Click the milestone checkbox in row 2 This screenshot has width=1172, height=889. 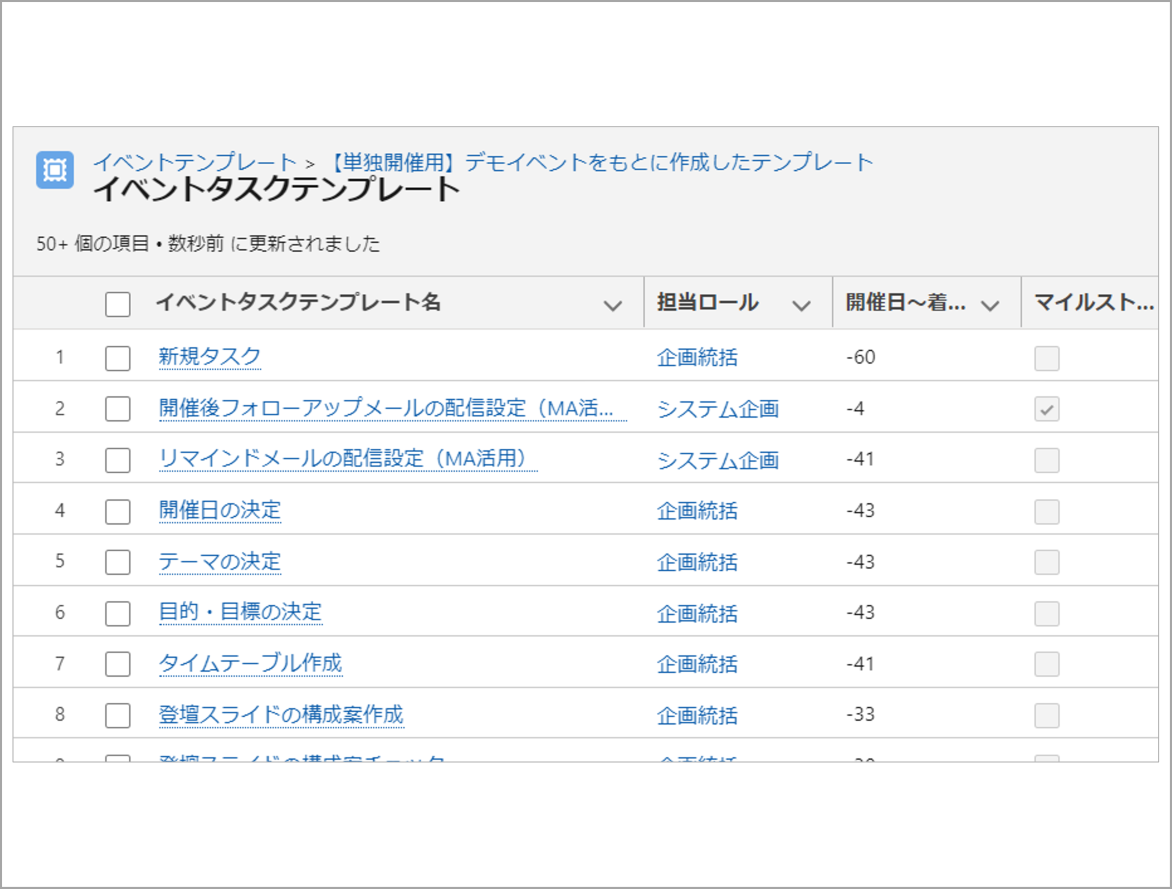(x=1047, y=409)
